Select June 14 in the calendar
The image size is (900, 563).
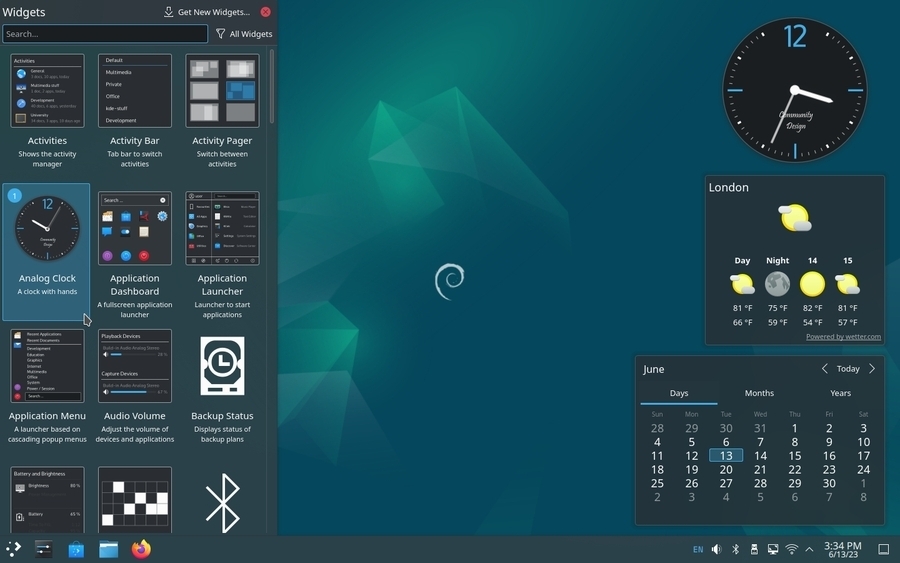(x=761, y=456)
